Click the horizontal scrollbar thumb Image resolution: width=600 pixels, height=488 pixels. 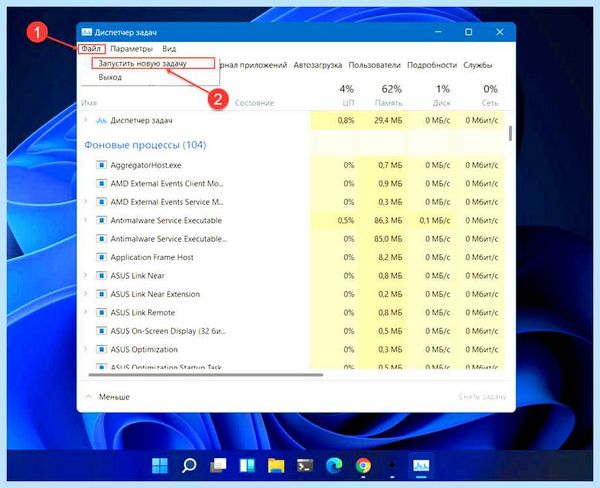(x=205, y=375)
